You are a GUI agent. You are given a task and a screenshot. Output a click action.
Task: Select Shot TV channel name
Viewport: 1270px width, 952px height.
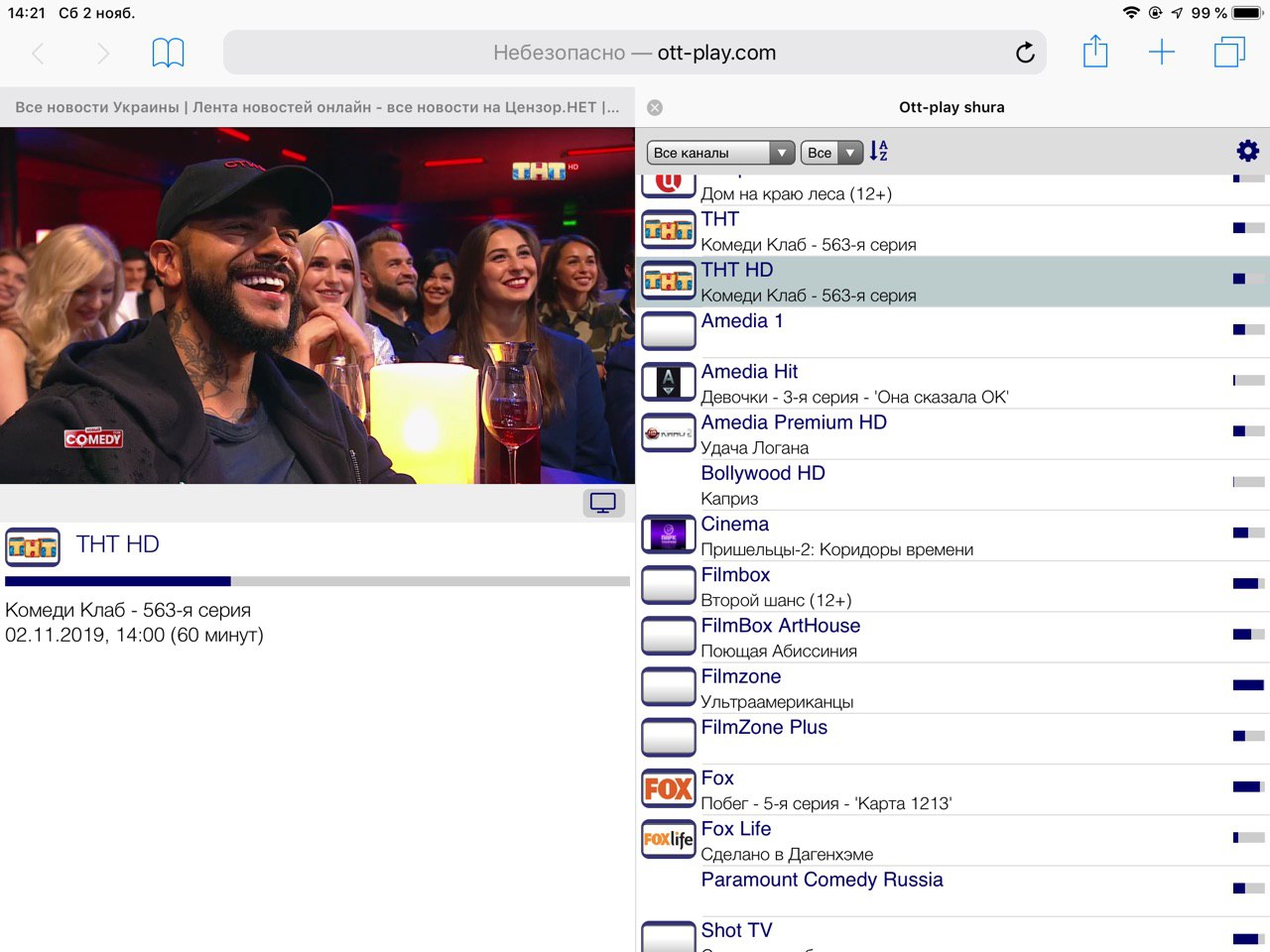736,930
